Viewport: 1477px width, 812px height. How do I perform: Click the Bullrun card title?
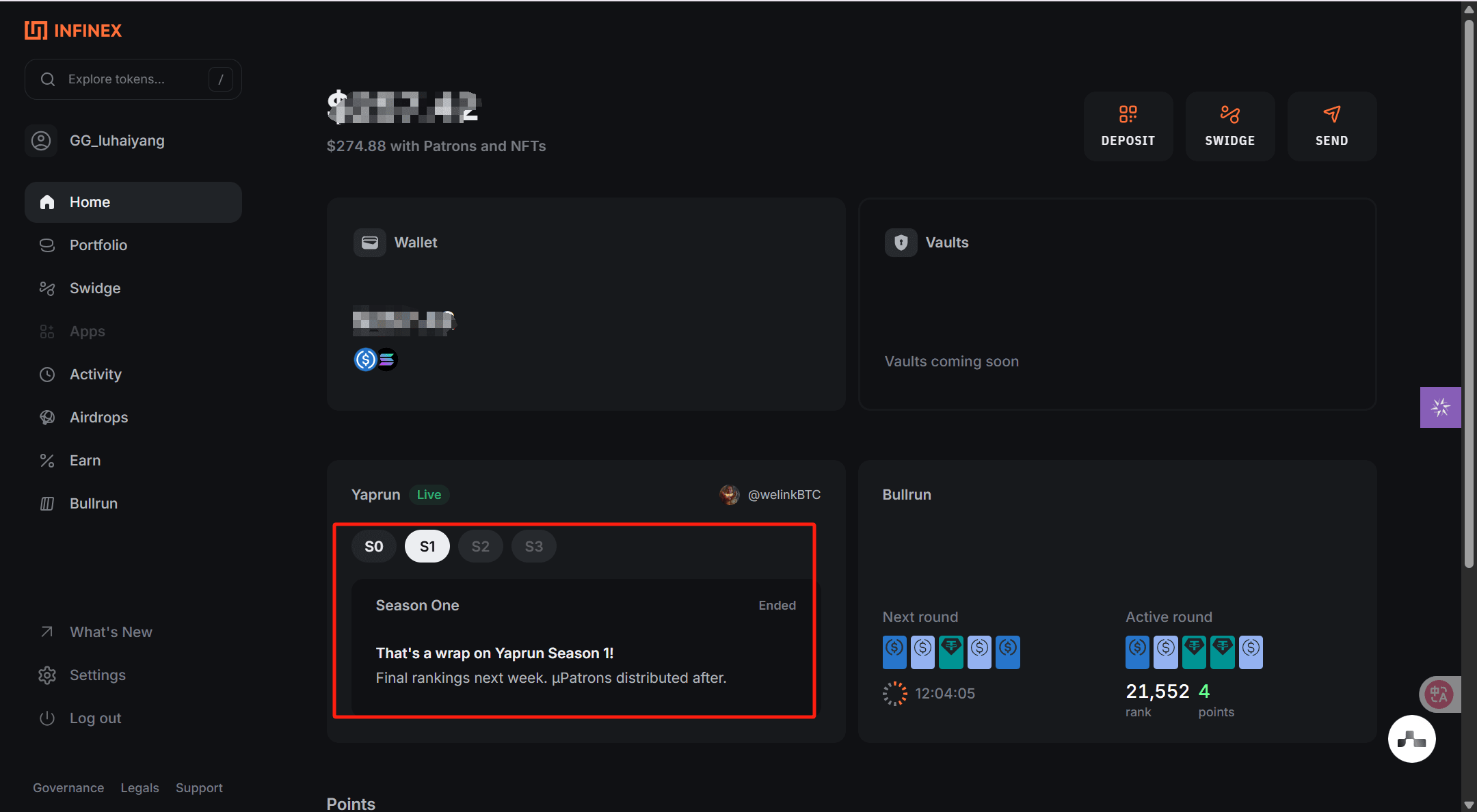907,495
